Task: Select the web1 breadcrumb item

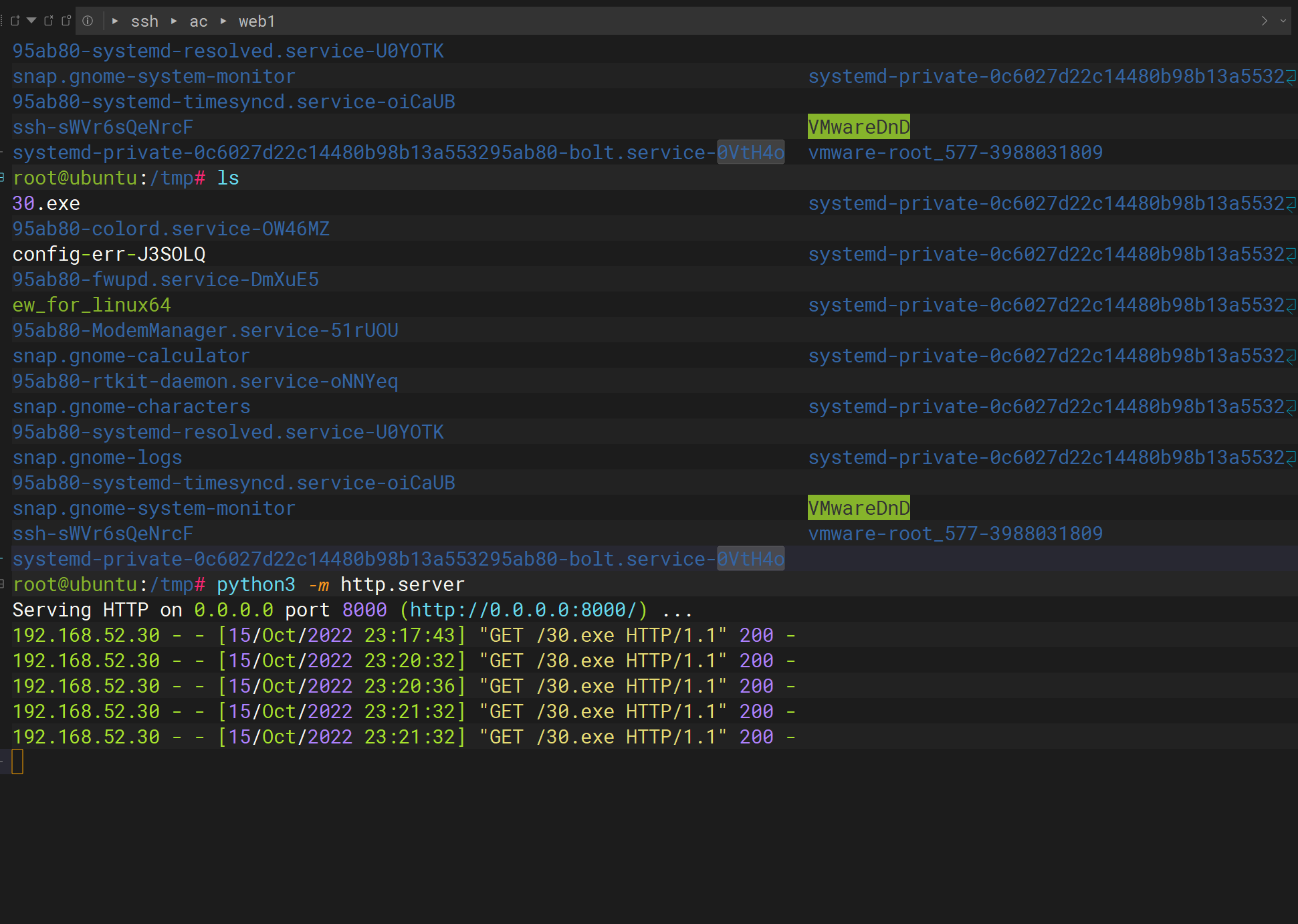Action: 257,21
